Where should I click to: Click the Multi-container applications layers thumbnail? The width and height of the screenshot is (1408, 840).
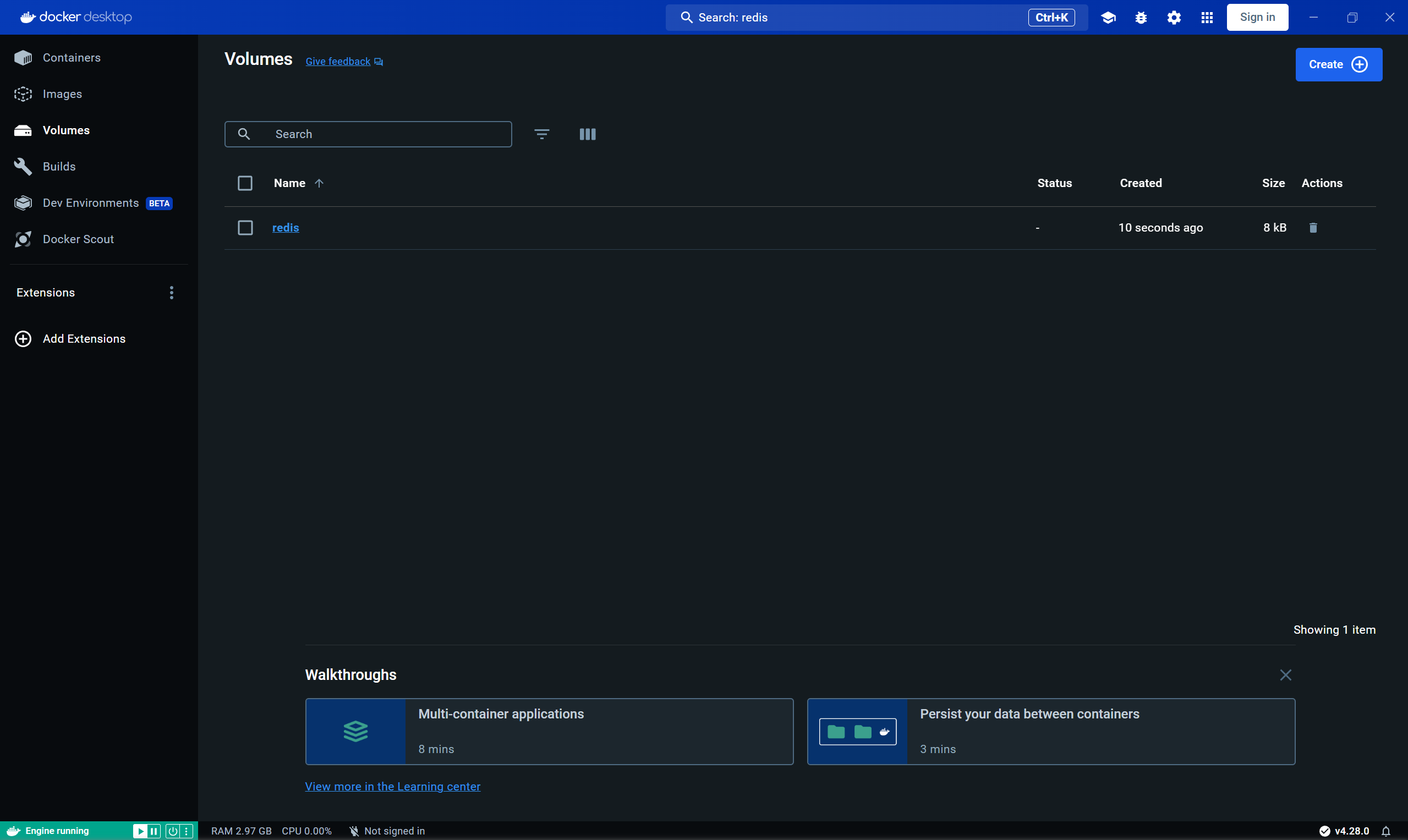point(355,731)
